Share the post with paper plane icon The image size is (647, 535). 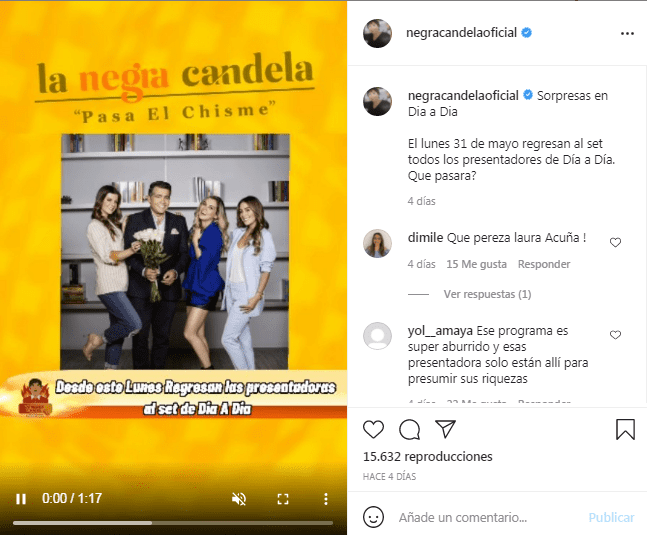click(x=446, y=429)
